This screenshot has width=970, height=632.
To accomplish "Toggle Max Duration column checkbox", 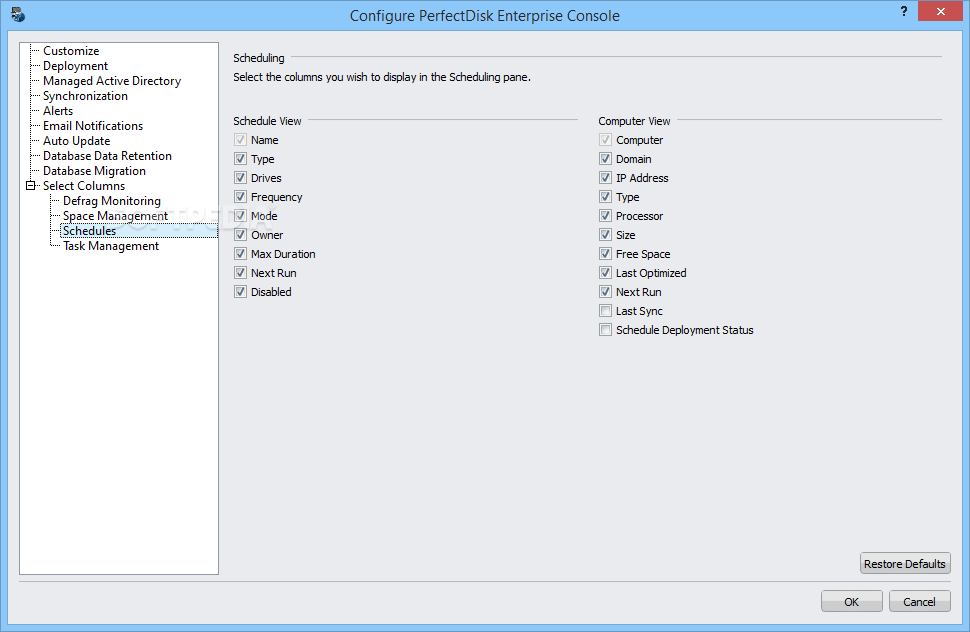I will click(241, 254).
